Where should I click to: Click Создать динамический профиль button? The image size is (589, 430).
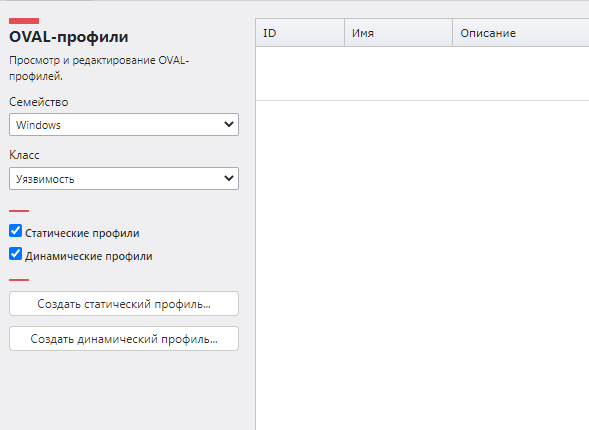124,339
